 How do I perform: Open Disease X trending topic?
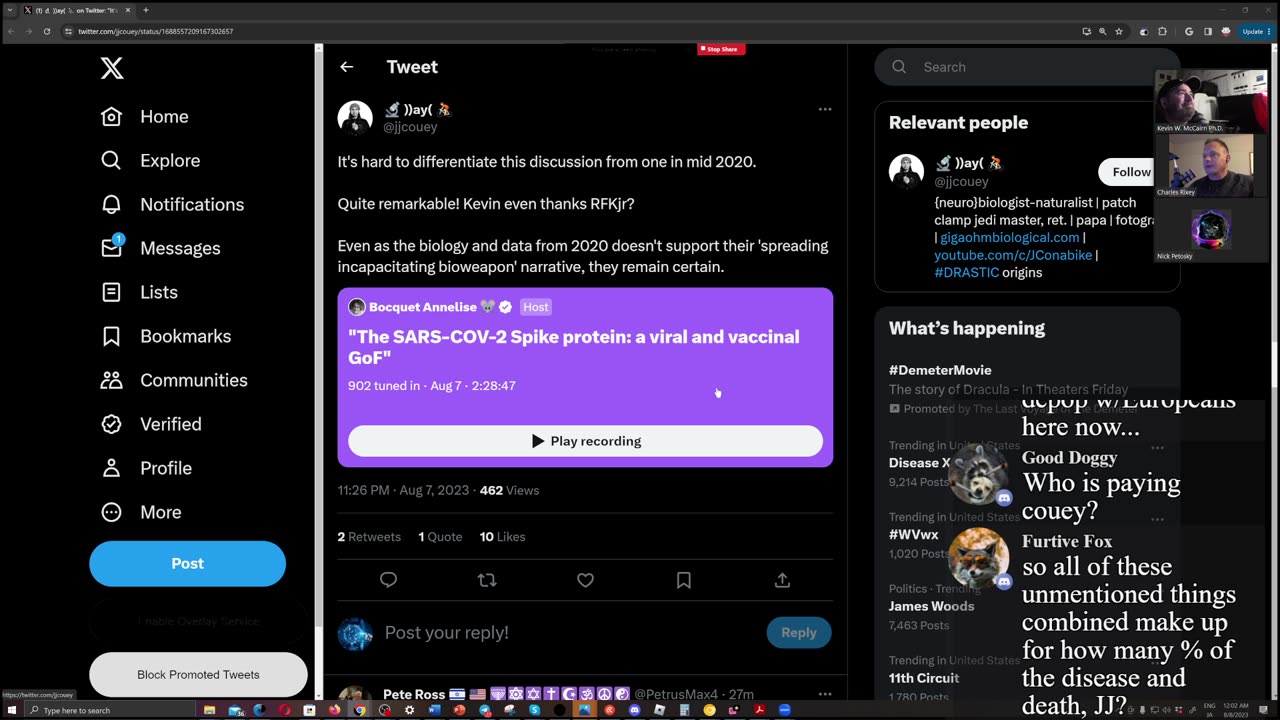[x=919, y=463]
